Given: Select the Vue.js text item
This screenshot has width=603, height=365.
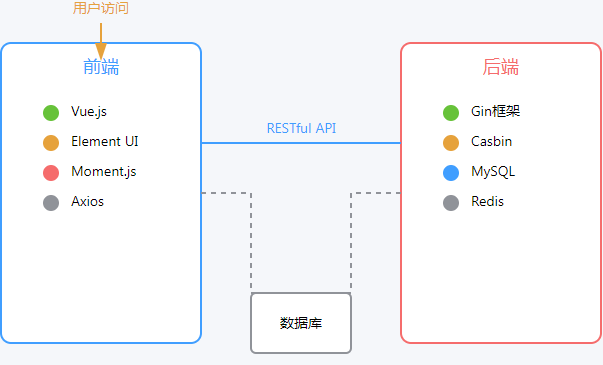Looking at the screenshot, I should pyautogui.click(x=89, y=112).
